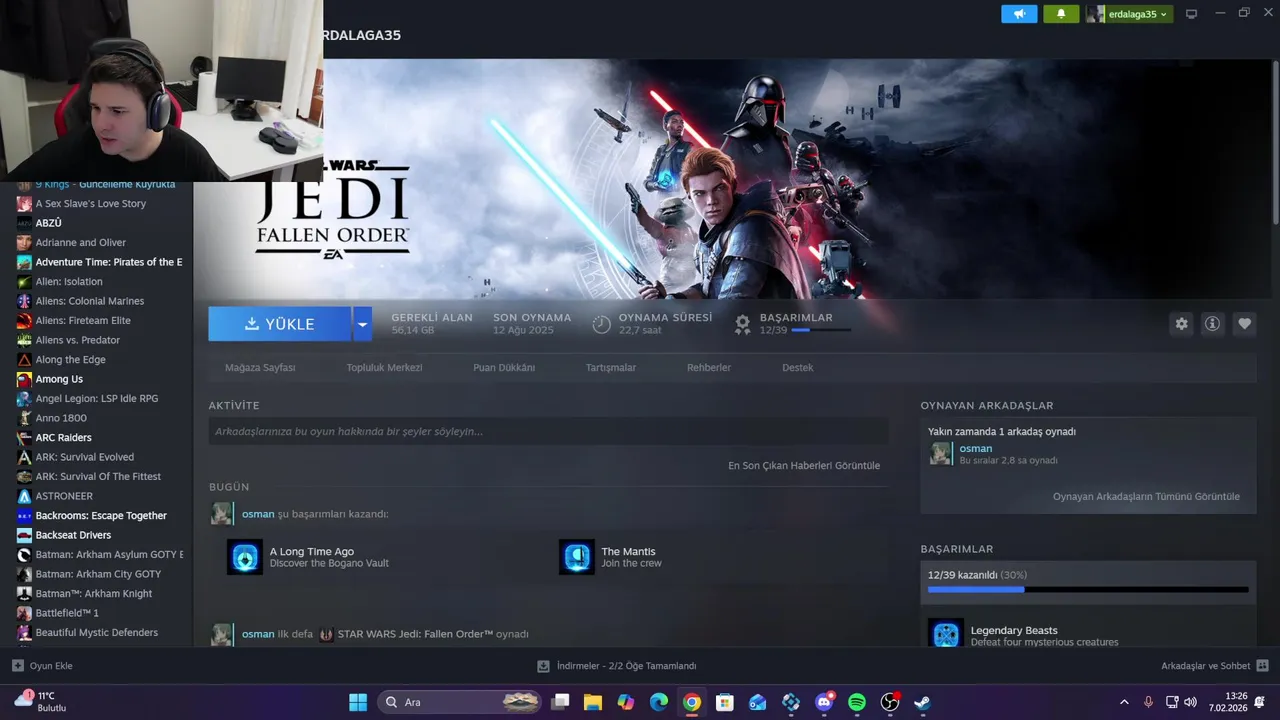Click the Legendary Beasts achievement icon
The image size is (1280, 720).
coord(946,634)
